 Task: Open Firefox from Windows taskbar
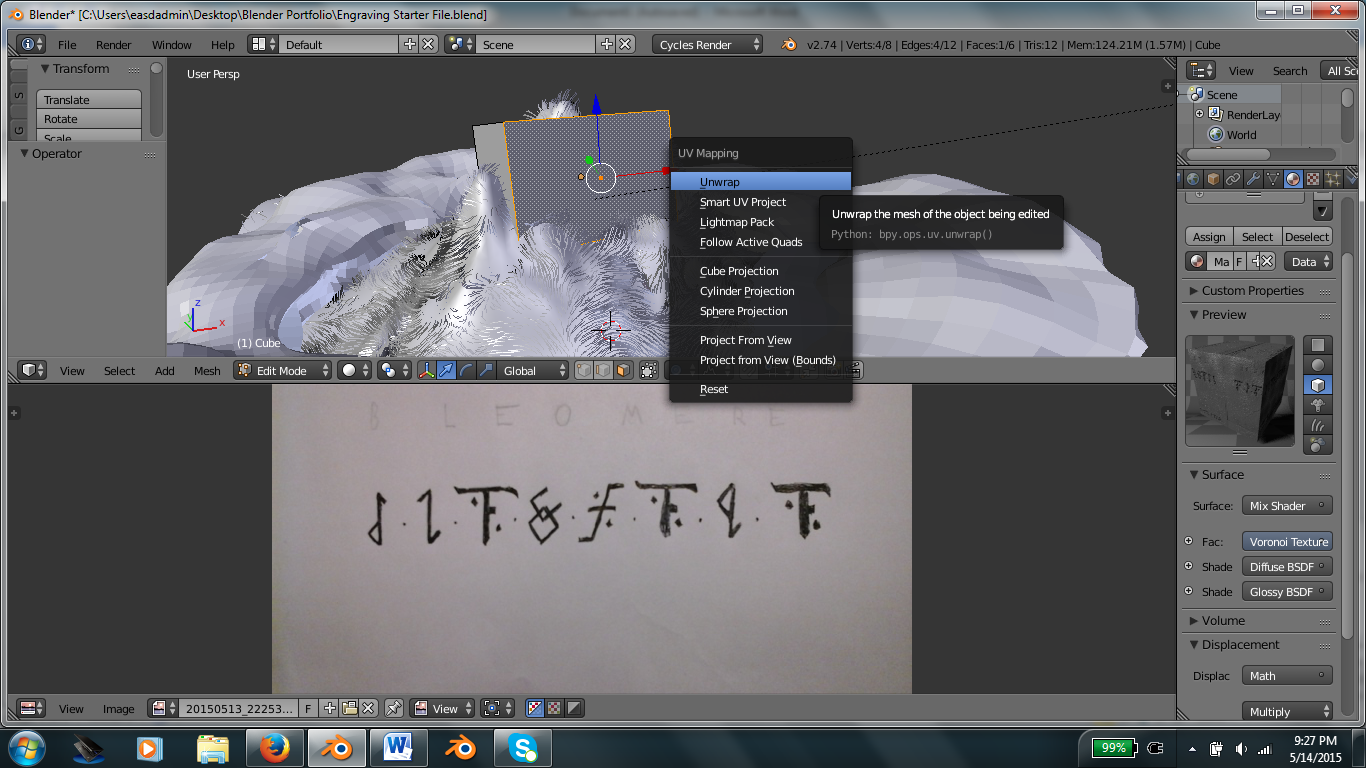273,748
